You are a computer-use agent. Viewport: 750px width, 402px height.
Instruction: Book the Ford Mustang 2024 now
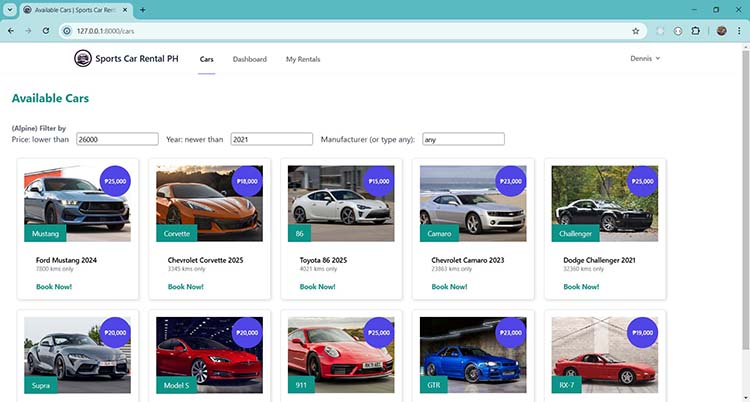(54, 287)
